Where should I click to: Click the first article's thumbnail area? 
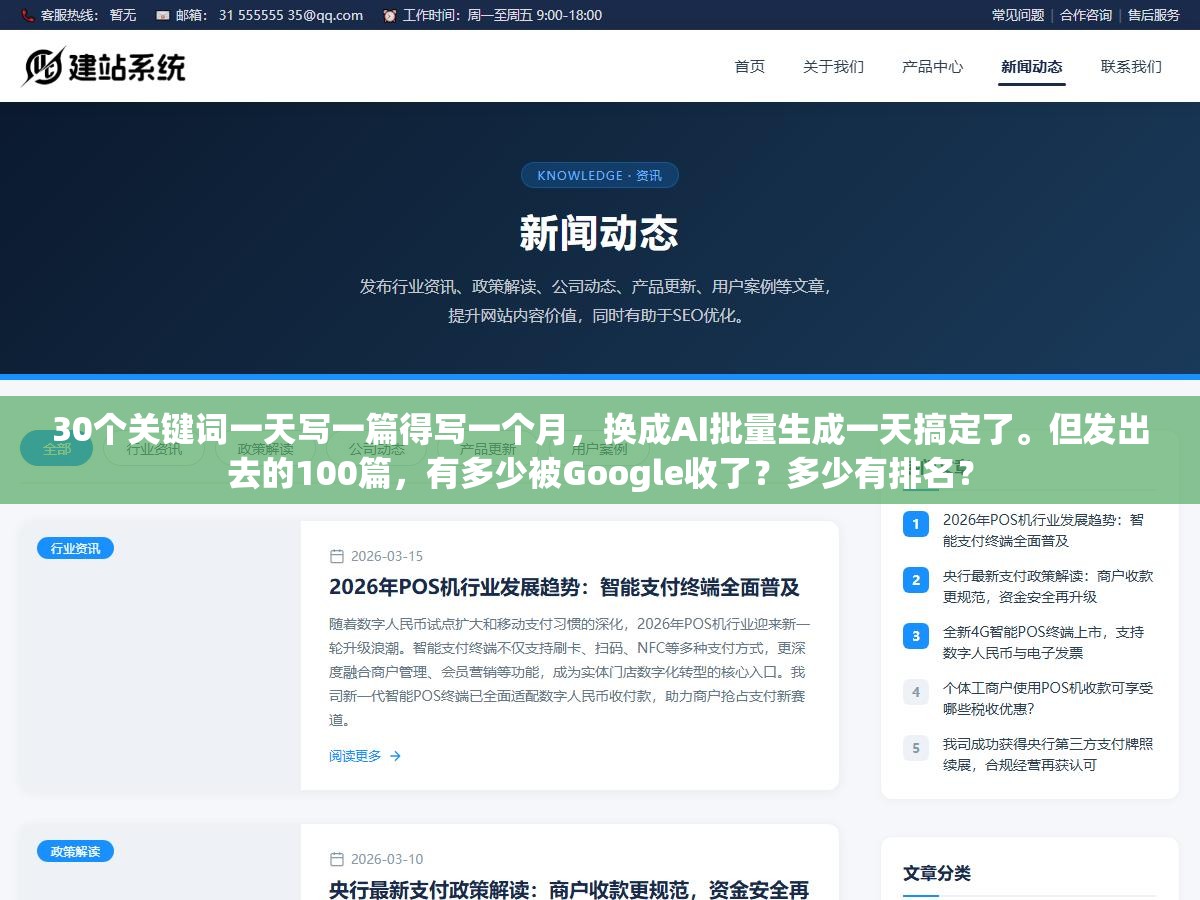pyautogui.click(x=161, y=655)
